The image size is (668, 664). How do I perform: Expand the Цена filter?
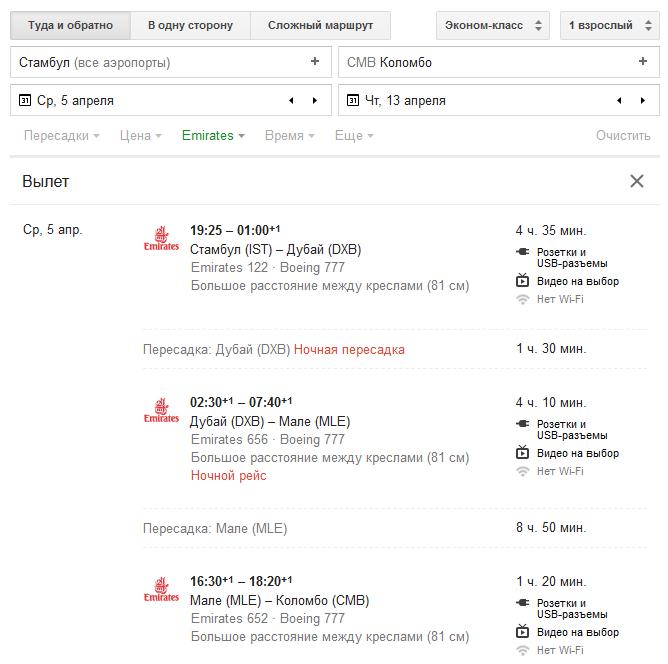pyautogui.click(x=141, y=136)
